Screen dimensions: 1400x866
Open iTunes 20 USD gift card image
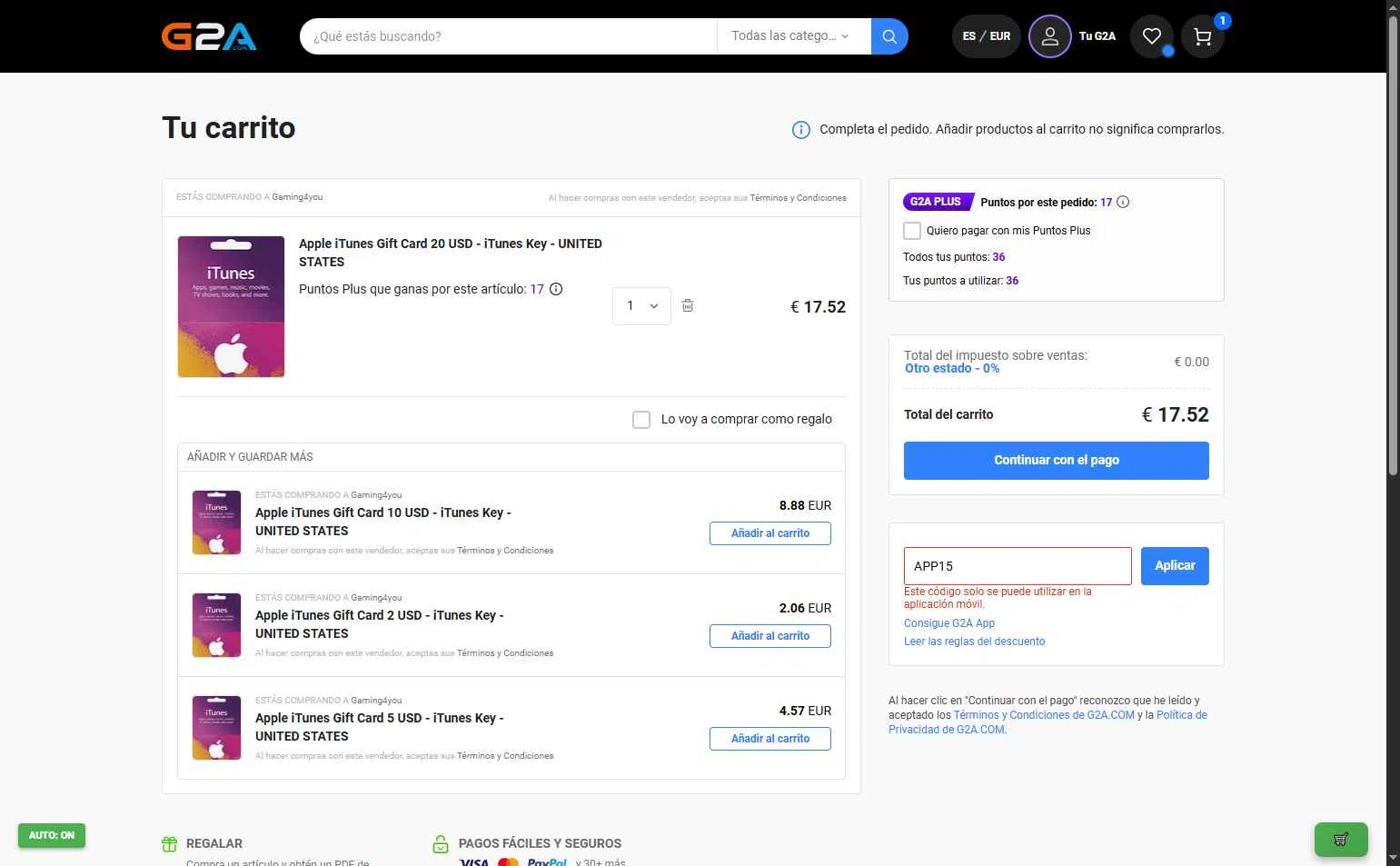point(231,306)
